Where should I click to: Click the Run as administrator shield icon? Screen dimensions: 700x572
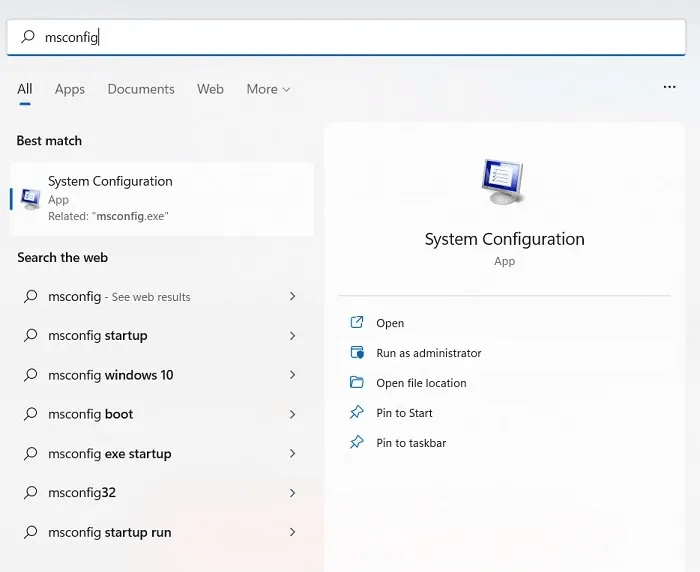point(357,353)
